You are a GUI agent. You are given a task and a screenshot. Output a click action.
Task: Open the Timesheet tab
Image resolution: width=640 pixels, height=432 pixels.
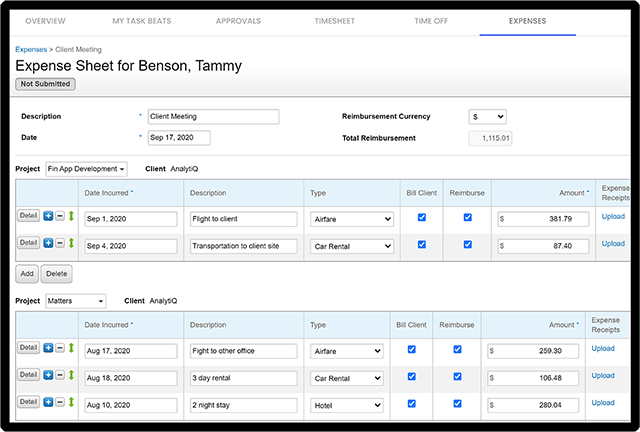[335, 21]
